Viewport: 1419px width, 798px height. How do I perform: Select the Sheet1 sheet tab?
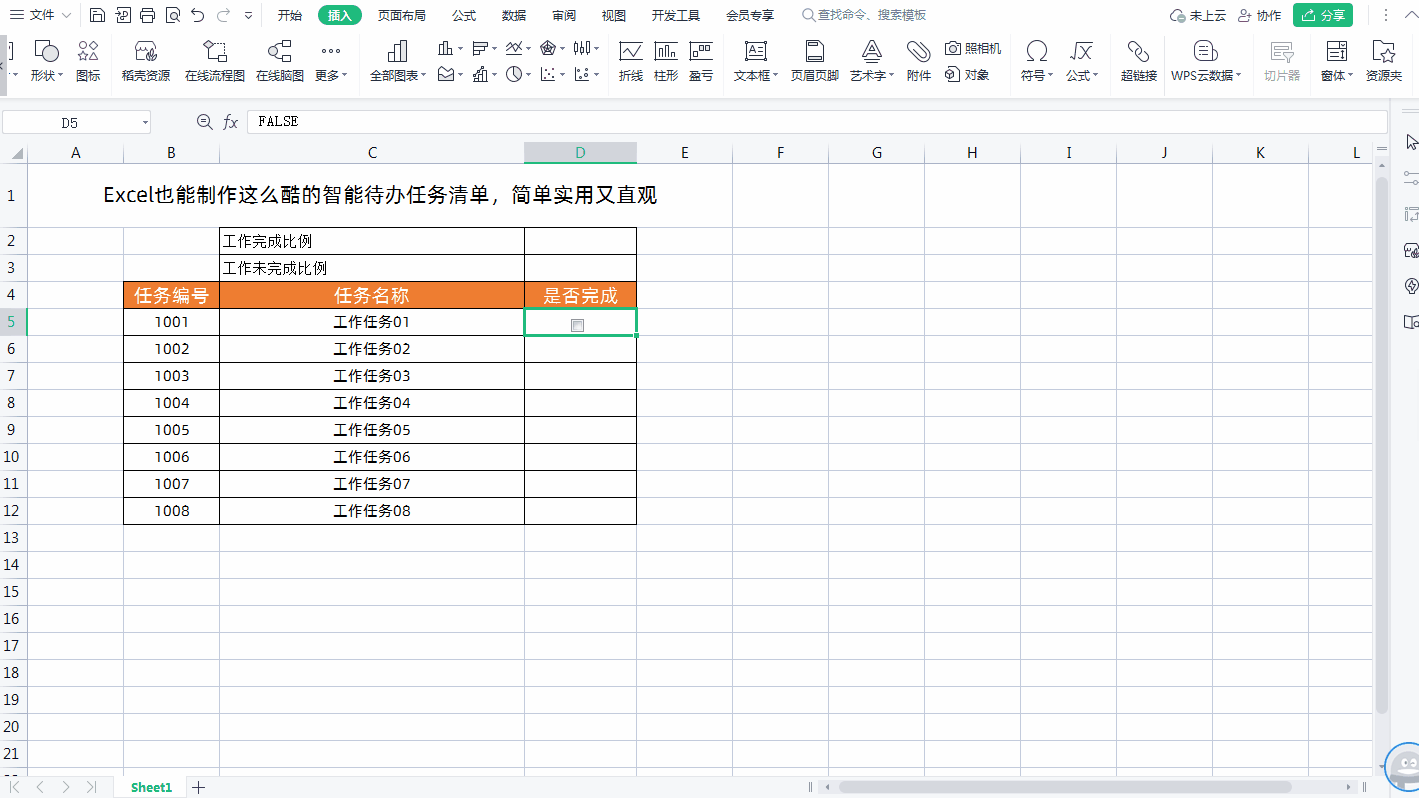coord(151,787)
